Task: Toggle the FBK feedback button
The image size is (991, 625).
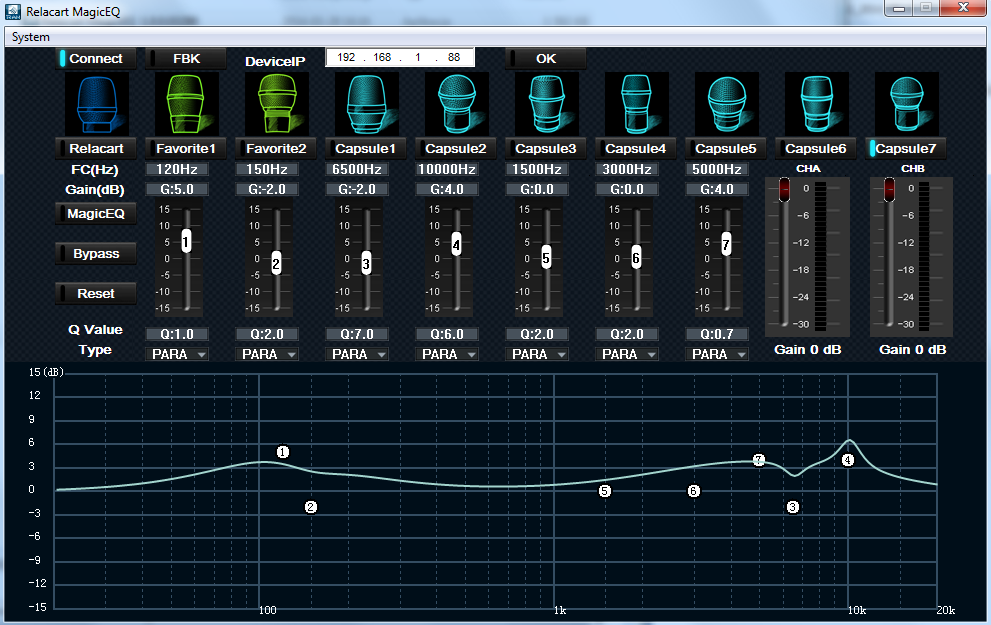Action: click(x=186, y=59)
